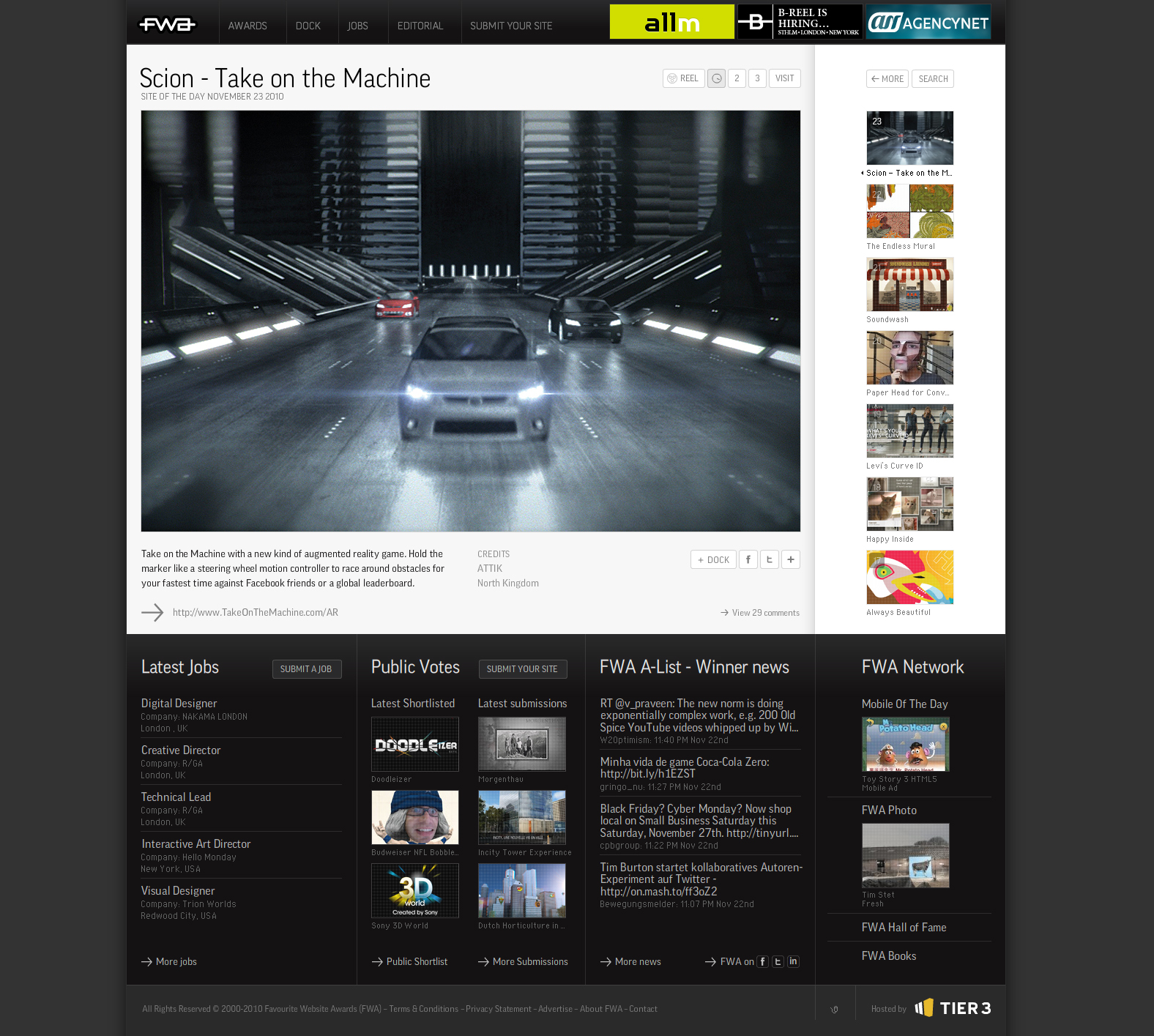Click the Submit a Job button
The height and width of the screenshot is (1036, 1154).
click(307, 669)
